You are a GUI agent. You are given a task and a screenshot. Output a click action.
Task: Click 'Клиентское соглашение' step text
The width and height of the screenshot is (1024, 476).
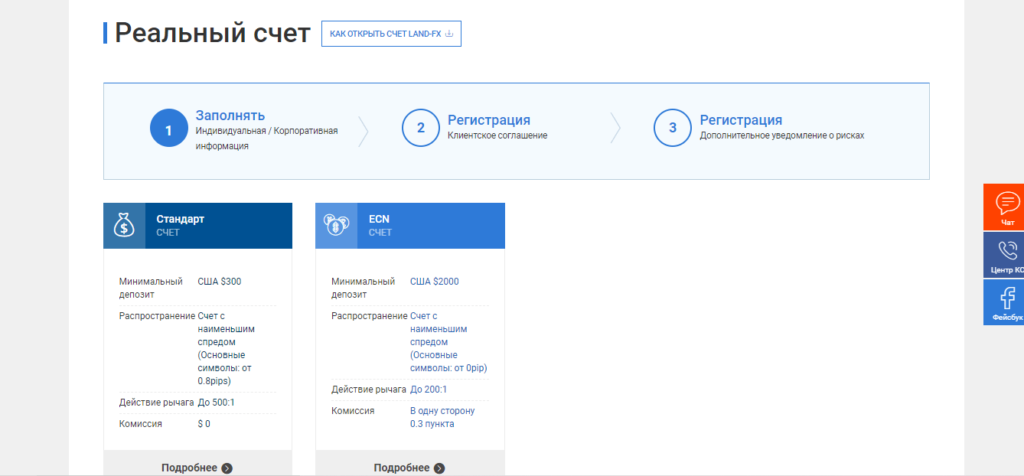[x=497, y=136]
